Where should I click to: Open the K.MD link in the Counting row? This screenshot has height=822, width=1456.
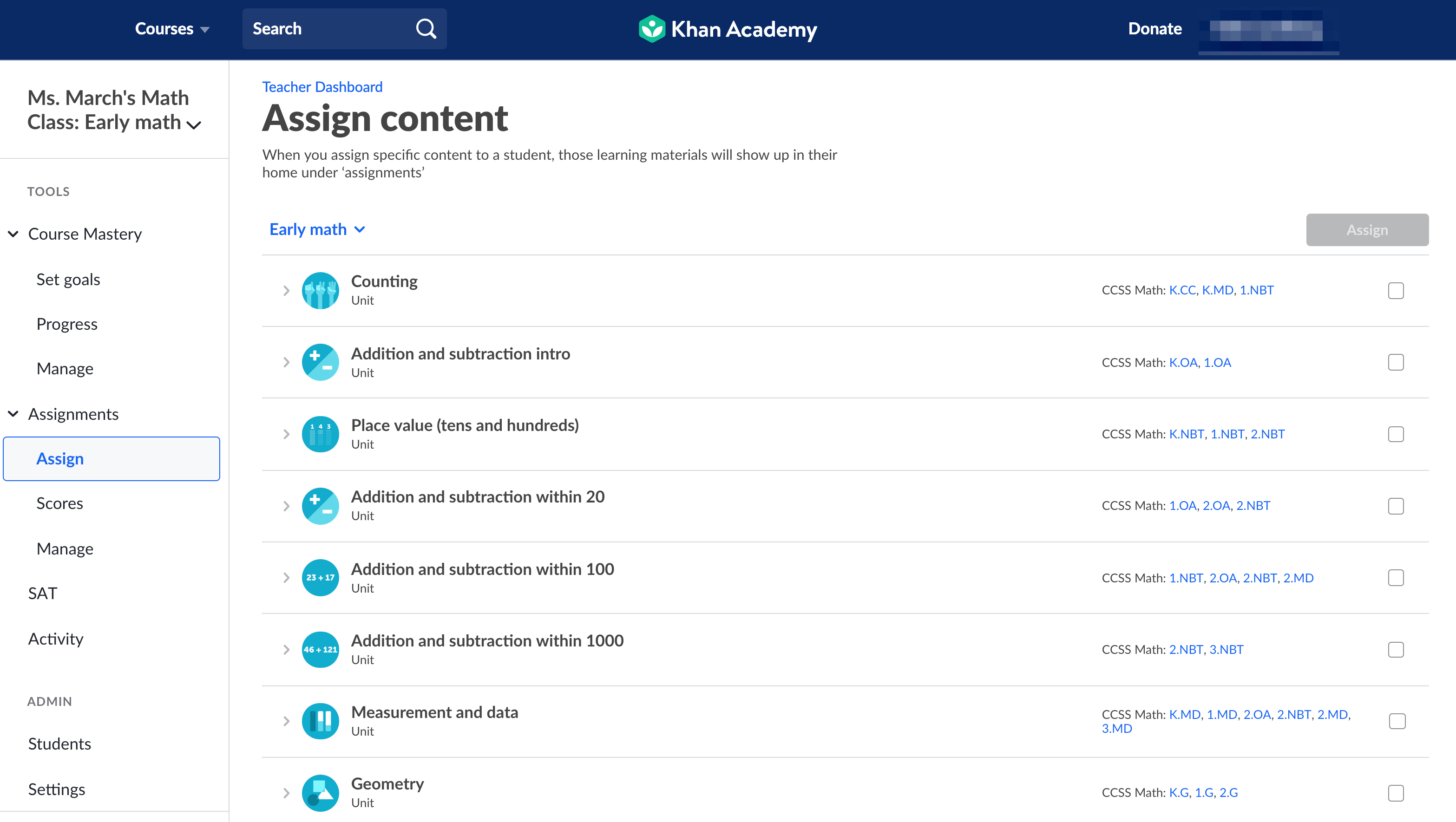[1218, 290]
